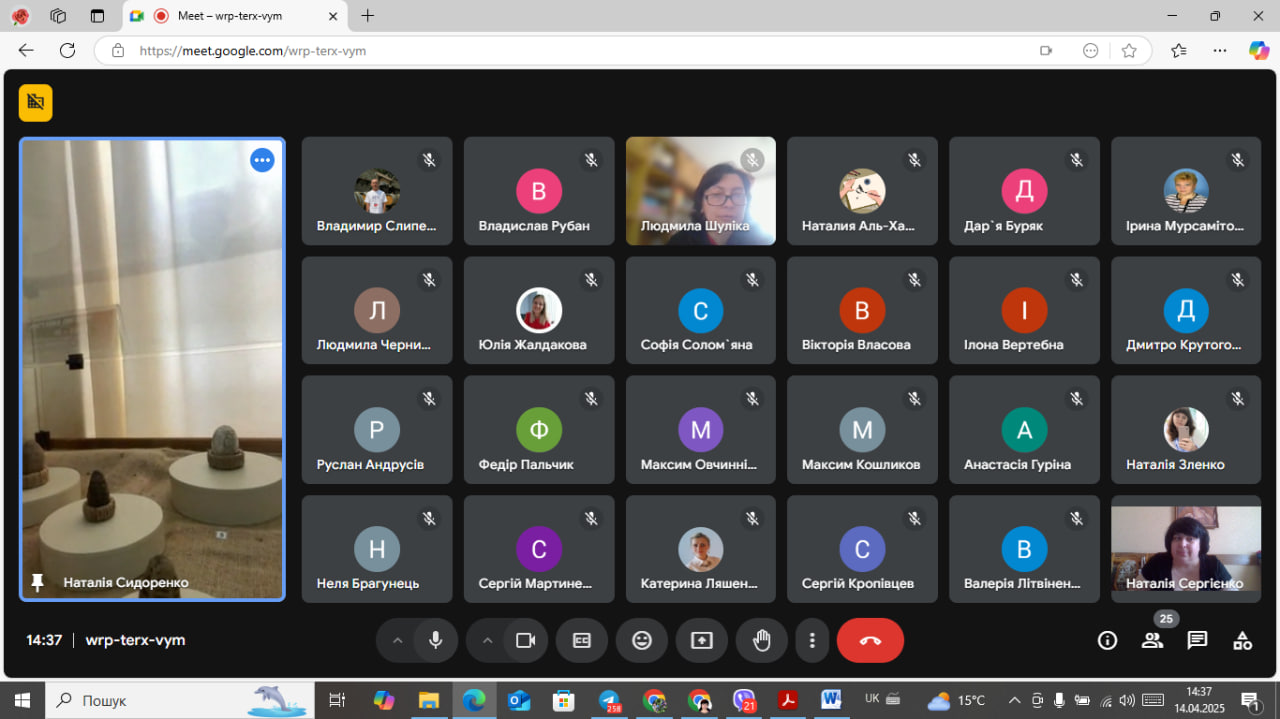Click Ілона Вертебна avatar circle

click(1024, 311)
